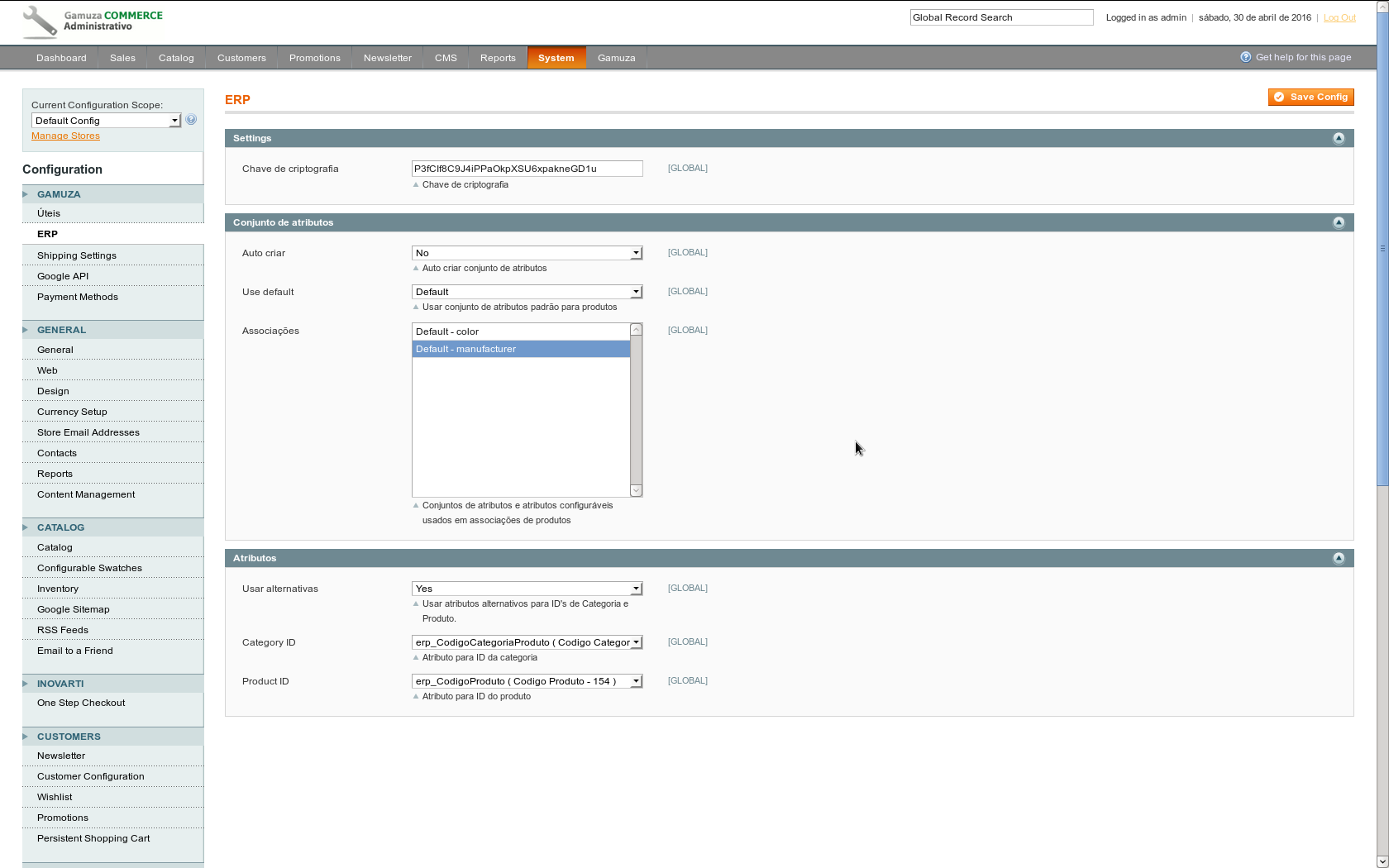Open the Newsletter top menu
This screenshot has width=1389, height=868.
[x=388, y=58]
